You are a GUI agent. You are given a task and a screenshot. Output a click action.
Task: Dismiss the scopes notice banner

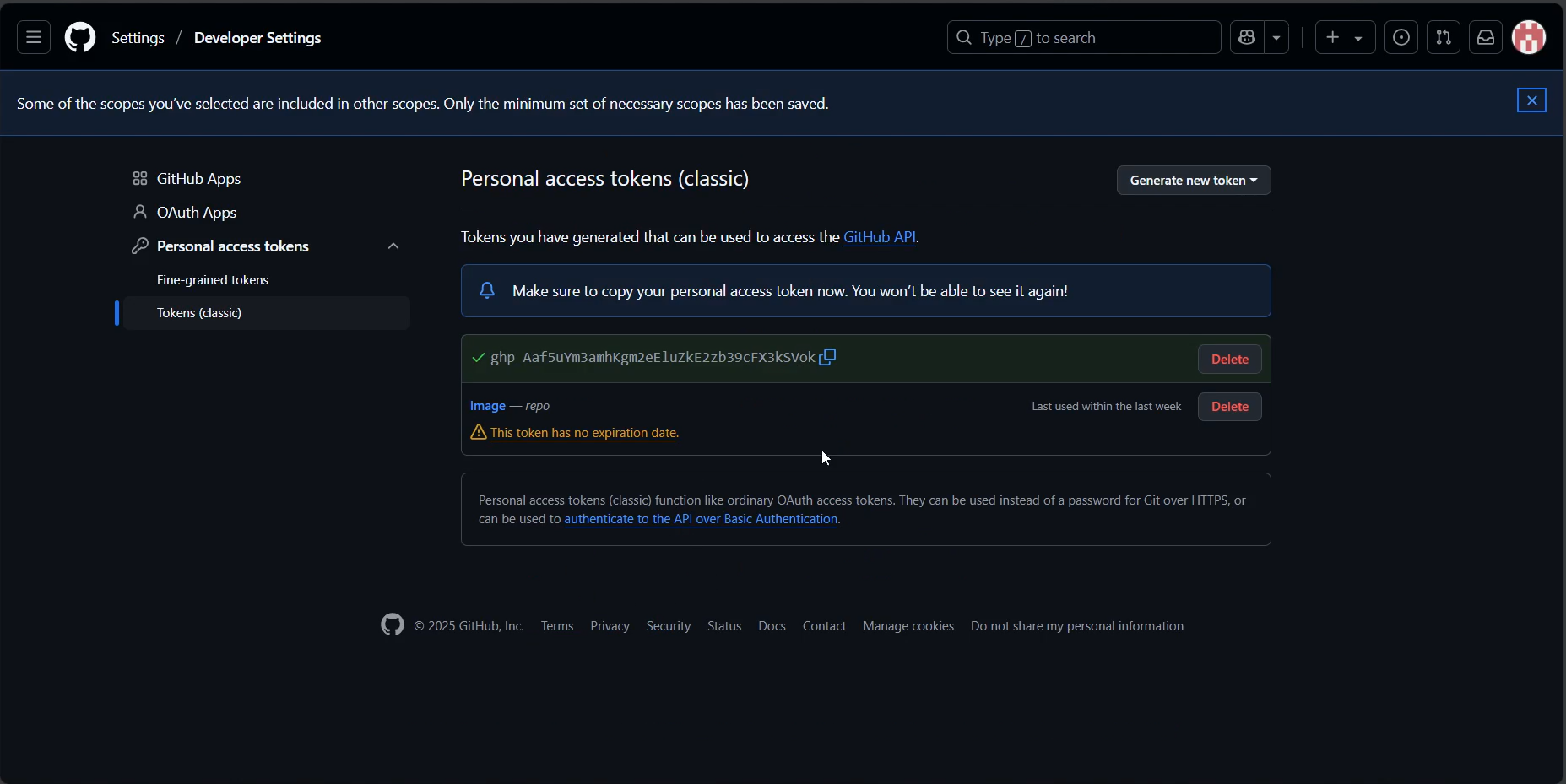coord(1531,100)
